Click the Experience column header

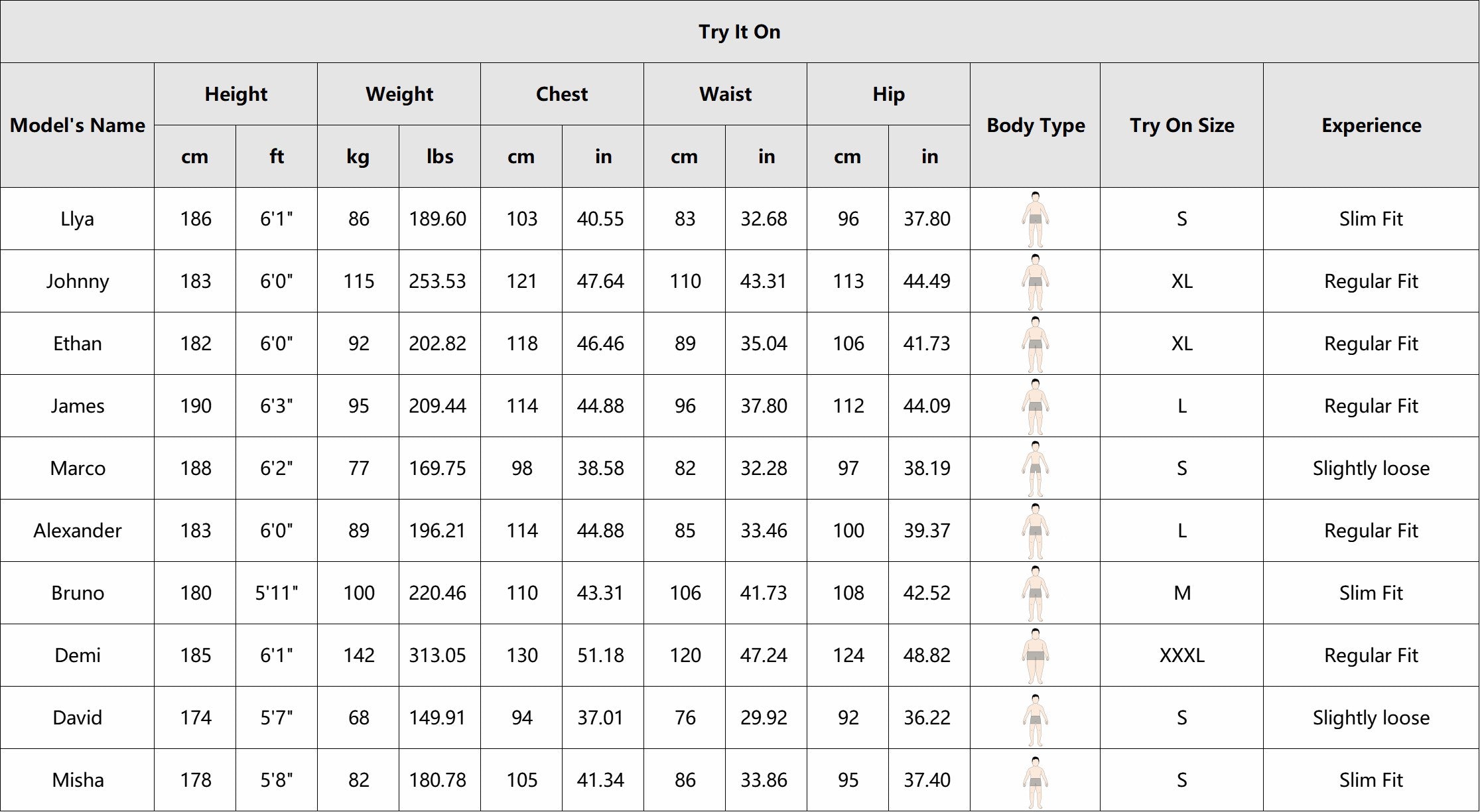tap(1371, 125)
